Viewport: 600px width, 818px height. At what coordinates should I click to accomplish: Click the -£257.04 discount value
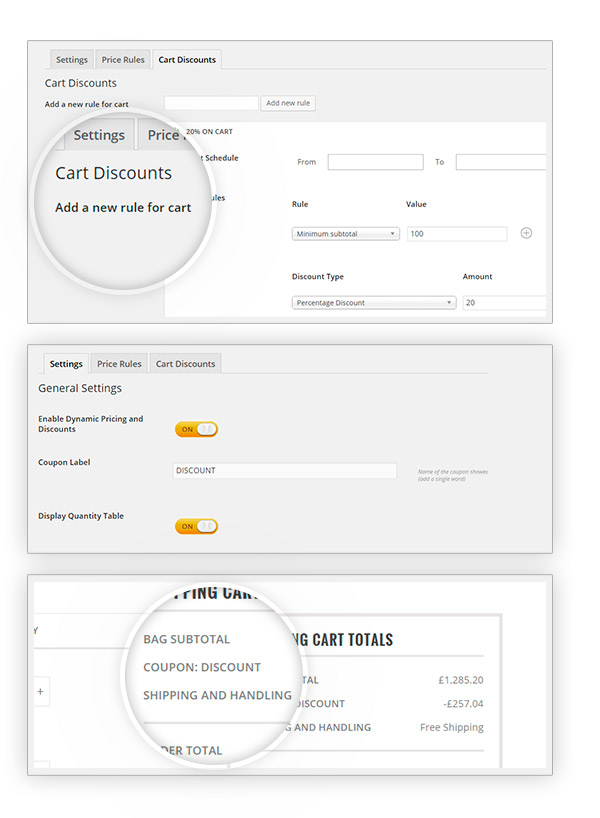463,704
